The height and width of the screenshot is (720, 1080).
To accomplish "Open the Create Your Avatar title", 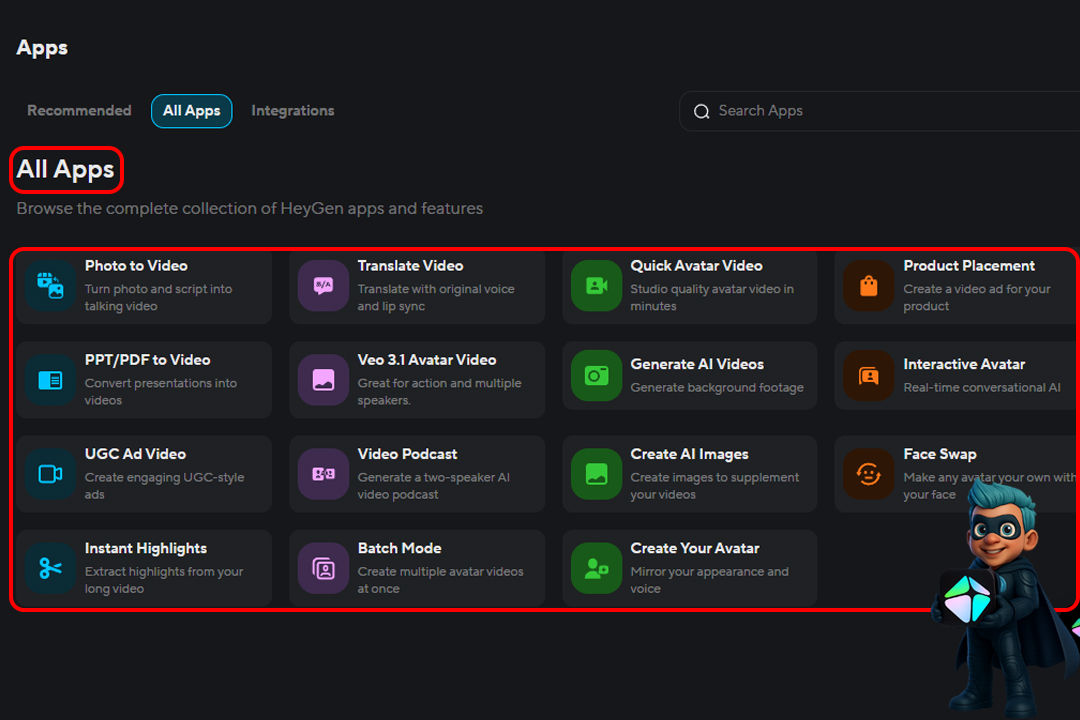I will (x=694, y=548).
